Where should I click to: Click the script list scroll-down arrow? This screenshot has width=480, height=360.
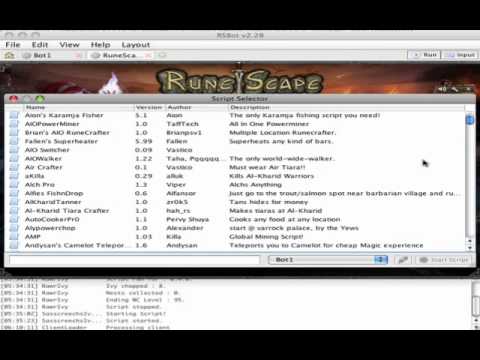[x=470, y=248]
